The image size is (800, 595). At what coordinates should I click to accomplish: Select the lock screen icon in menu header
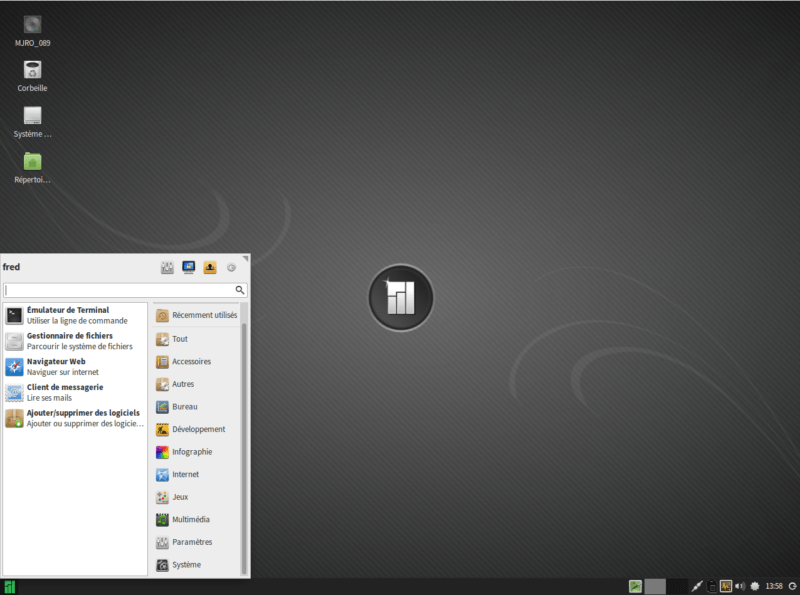(x=187, y=267)
